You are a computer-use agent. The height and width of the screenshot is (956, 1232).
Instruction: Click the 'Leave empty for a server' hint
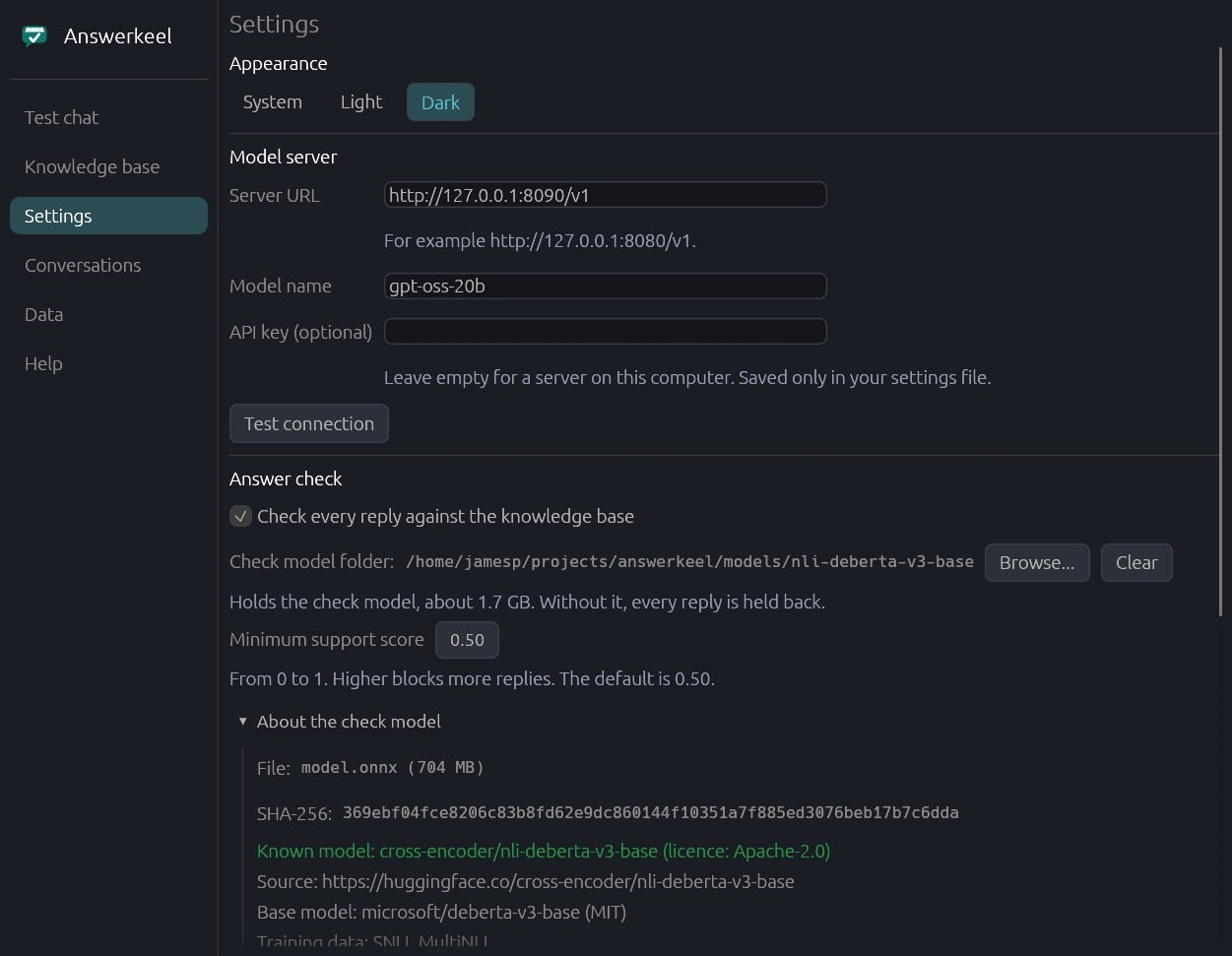(x=687, y=377)
